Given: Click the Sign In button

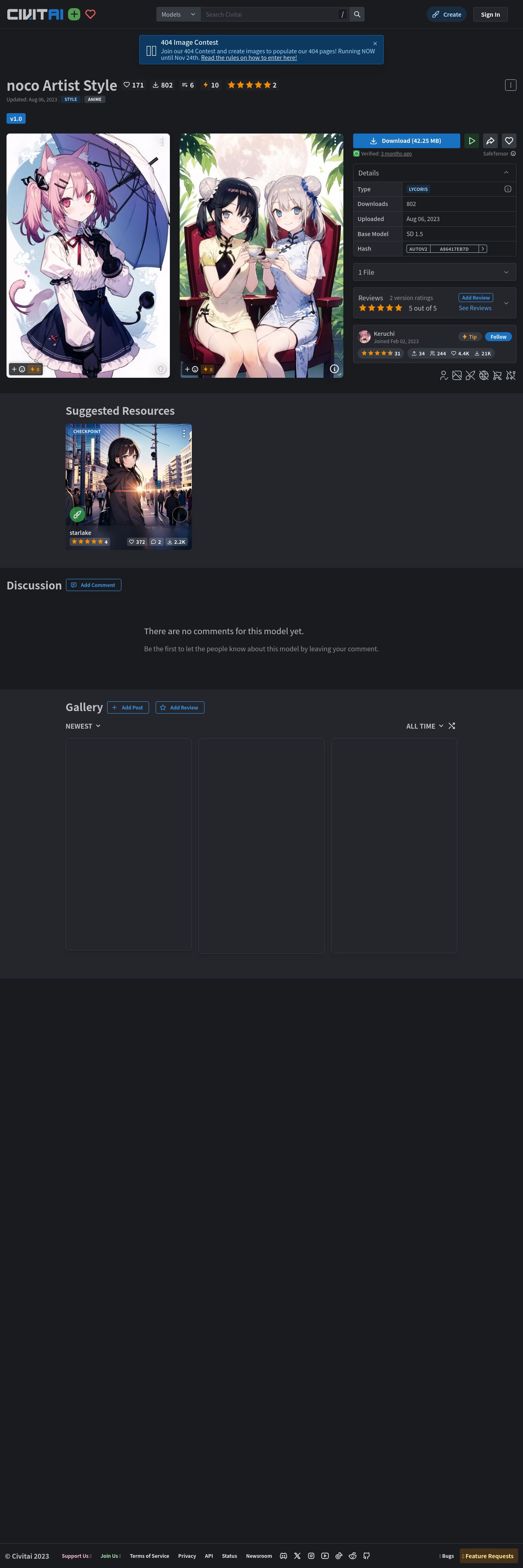Looking at the screenshot, I should 490,14.
